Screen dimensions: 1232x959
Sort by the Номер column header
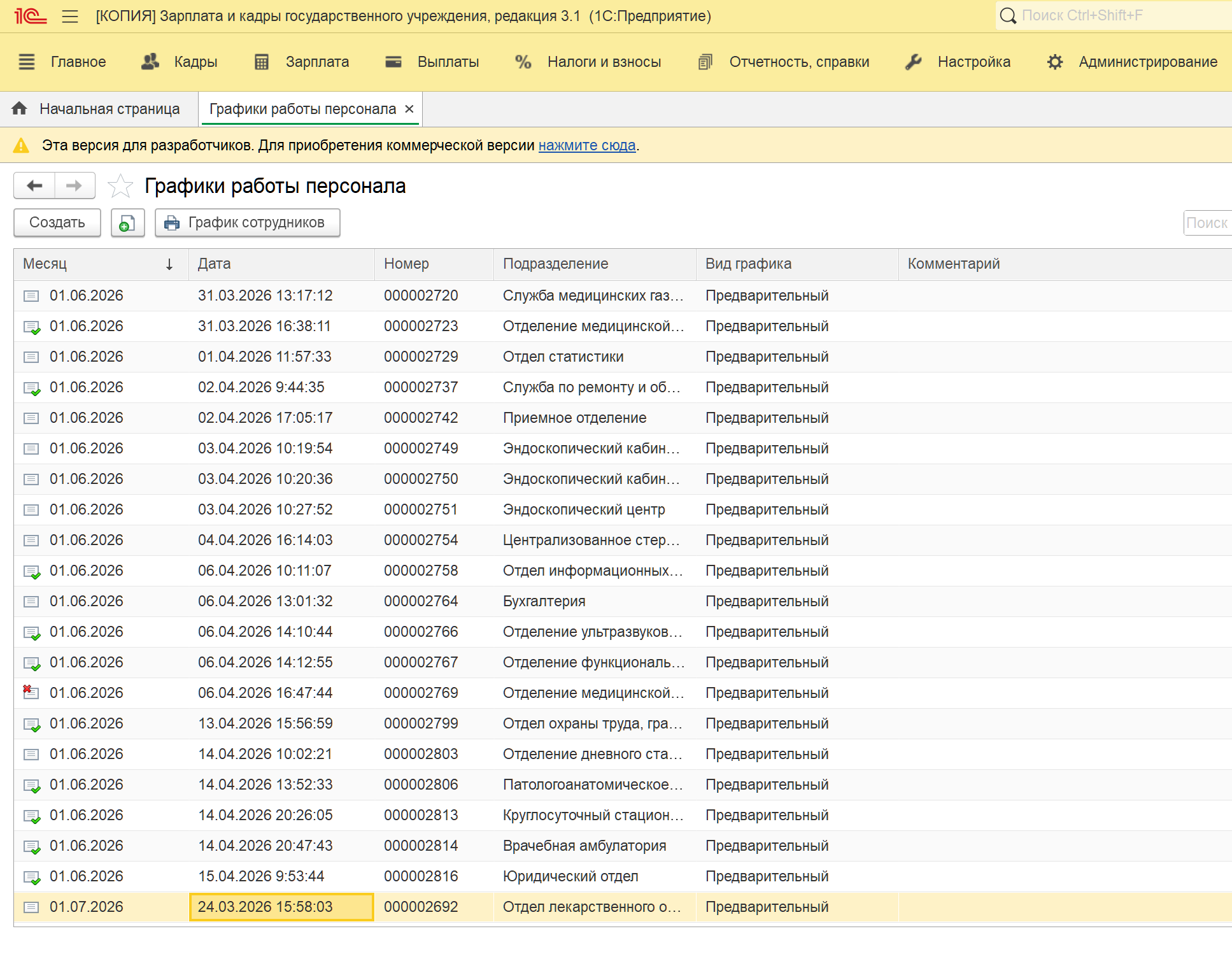(434, 264)
